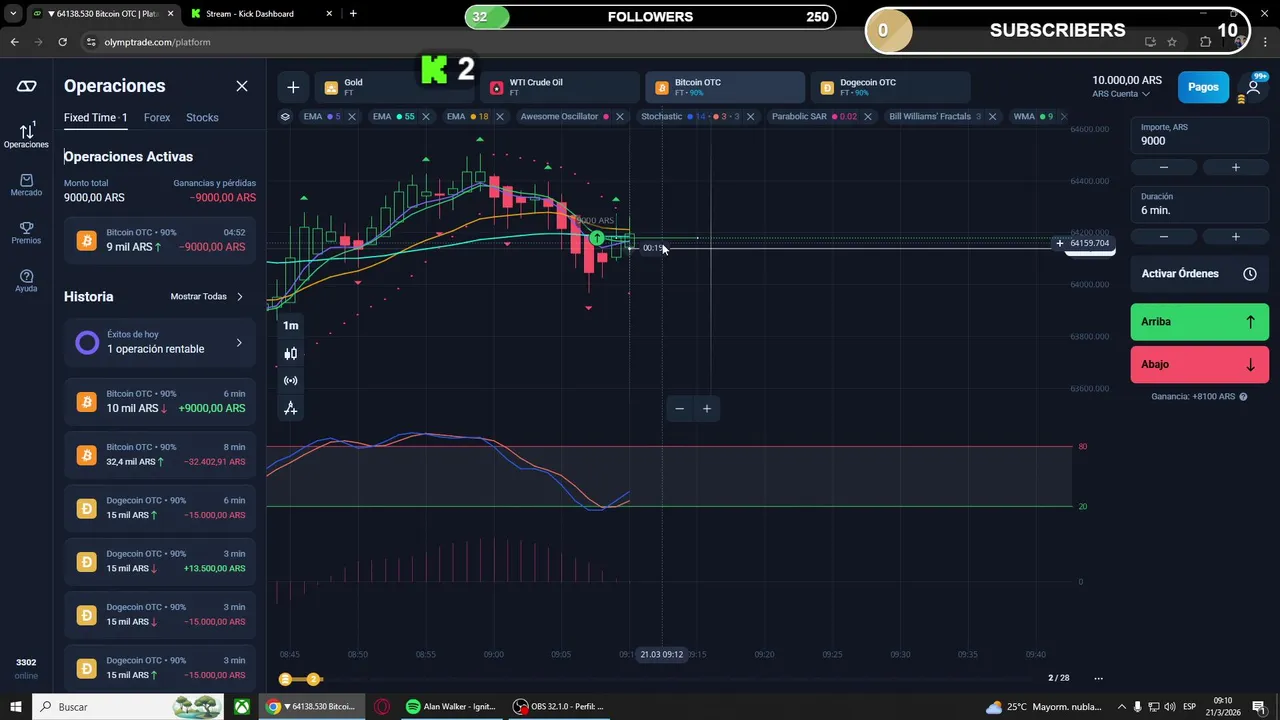Show hidden system tray icons
The width and height of the screenshot is (1280, 720).
[x=1122, y=707]
